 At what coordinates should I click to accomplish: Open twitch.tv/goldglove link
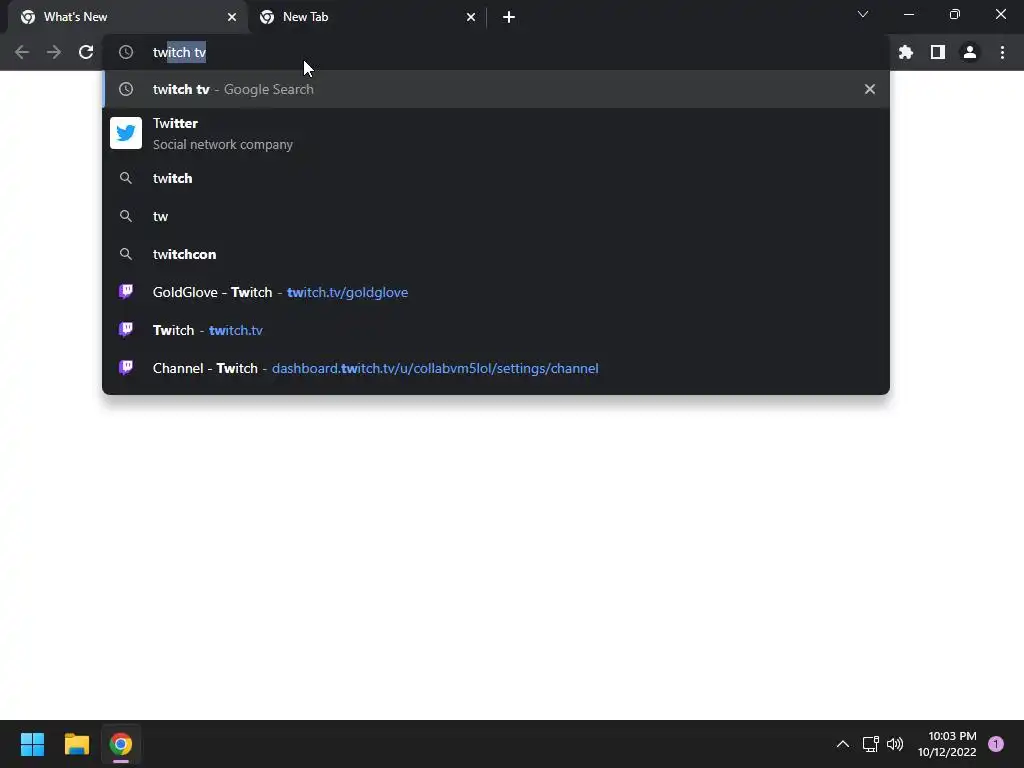pos(347,293)
